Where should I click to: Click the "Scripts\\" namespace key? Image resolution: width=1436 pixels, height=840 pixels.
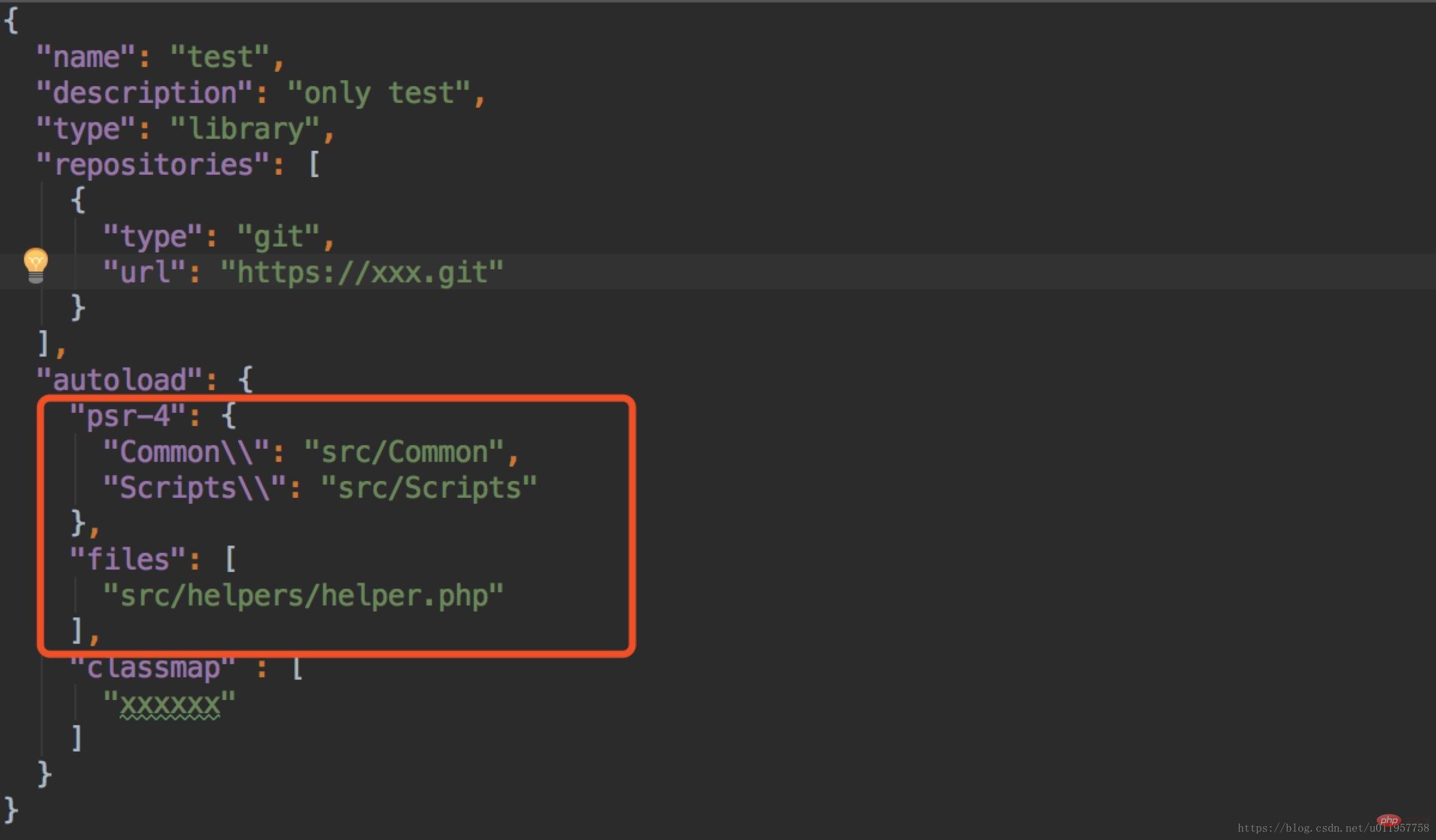pos(194,488)
